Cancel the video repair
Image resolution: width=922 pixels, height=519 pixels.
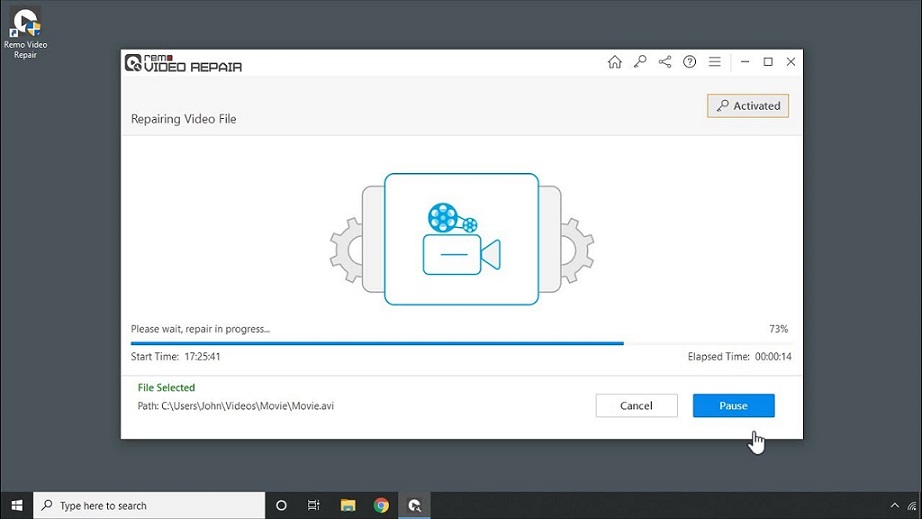636,406
